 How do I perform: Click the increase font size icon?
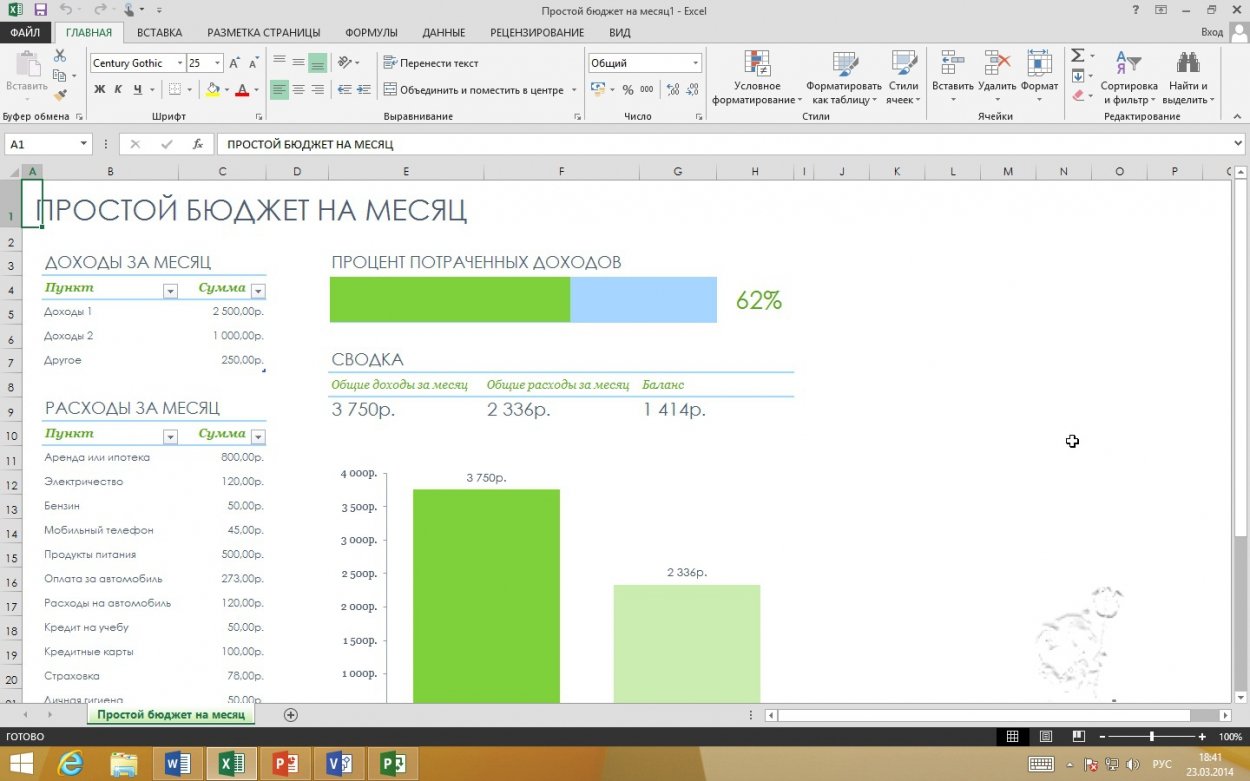point(235,63)
